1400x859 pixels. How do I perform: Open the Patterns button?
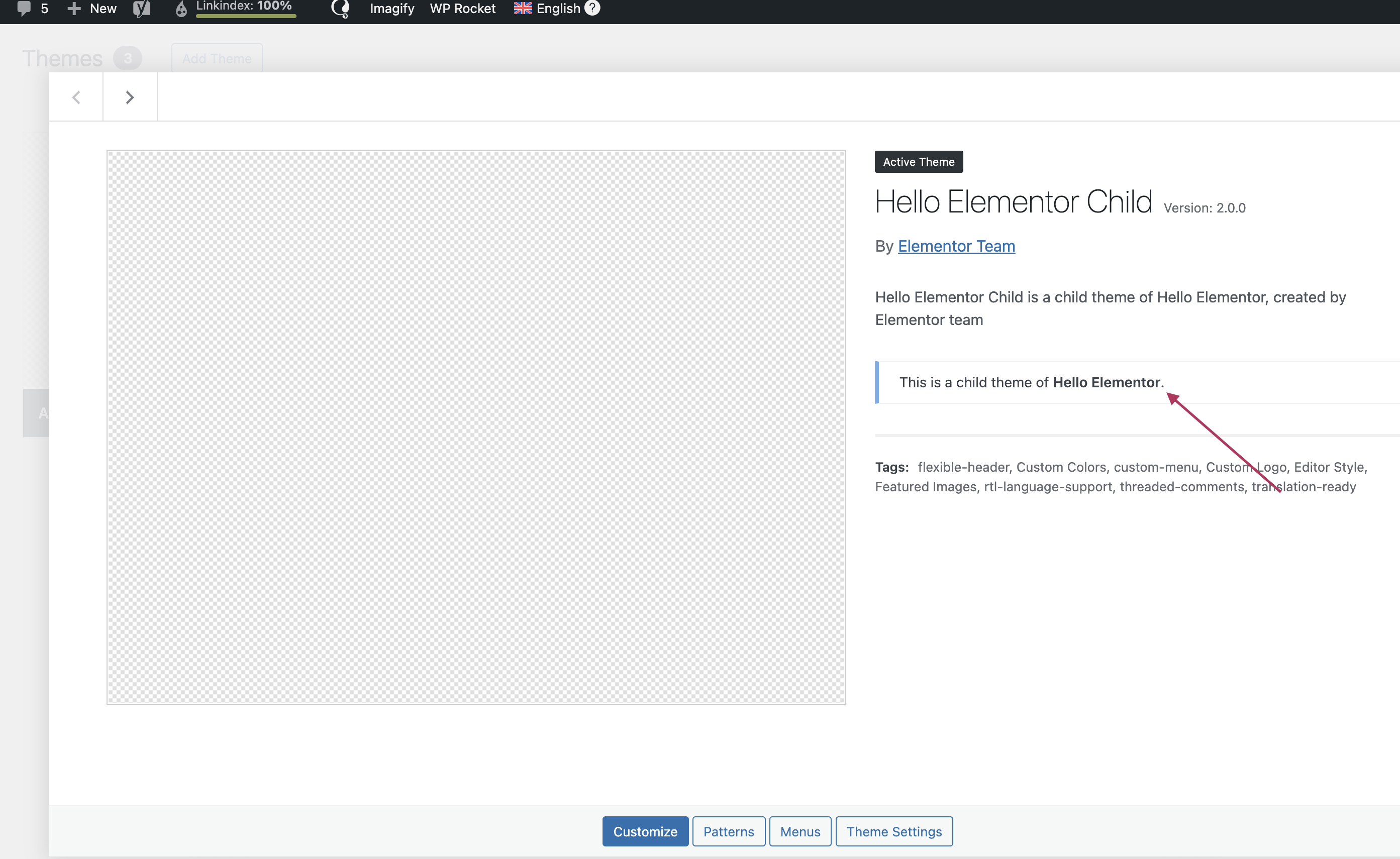[x=729, y=831]
